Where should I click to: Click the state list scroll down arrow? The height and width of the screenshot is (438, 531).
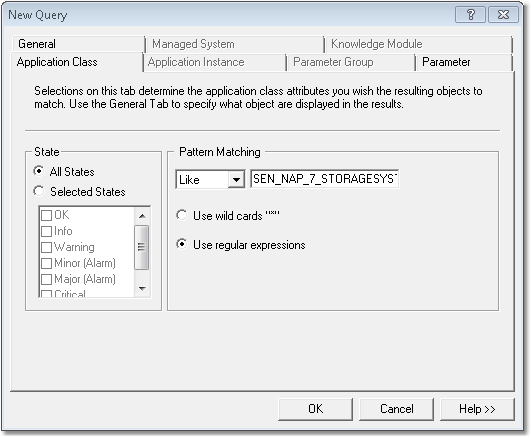pos(142,289)
